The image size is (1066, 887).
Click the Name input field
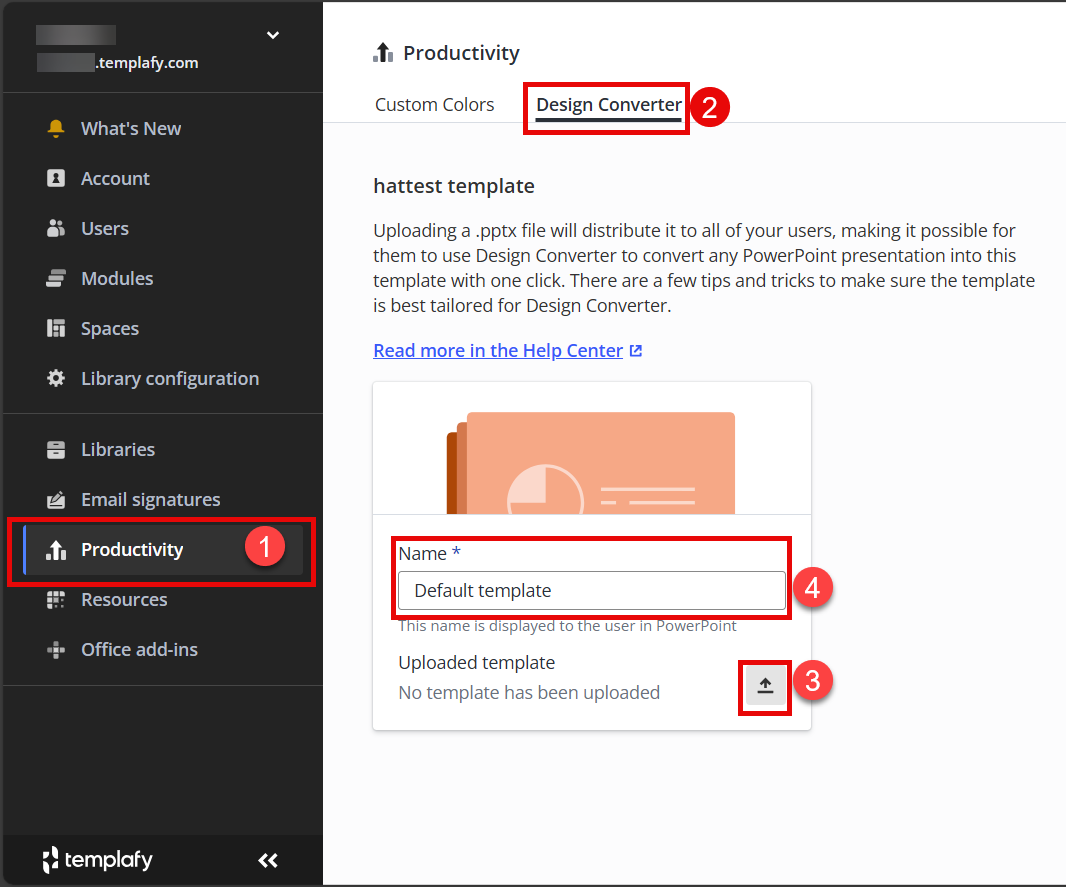(591, 591)
